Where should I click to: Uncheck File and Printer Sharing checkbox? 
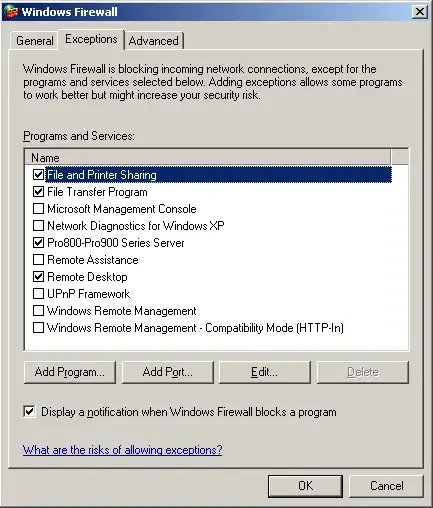tap(38, 174)
